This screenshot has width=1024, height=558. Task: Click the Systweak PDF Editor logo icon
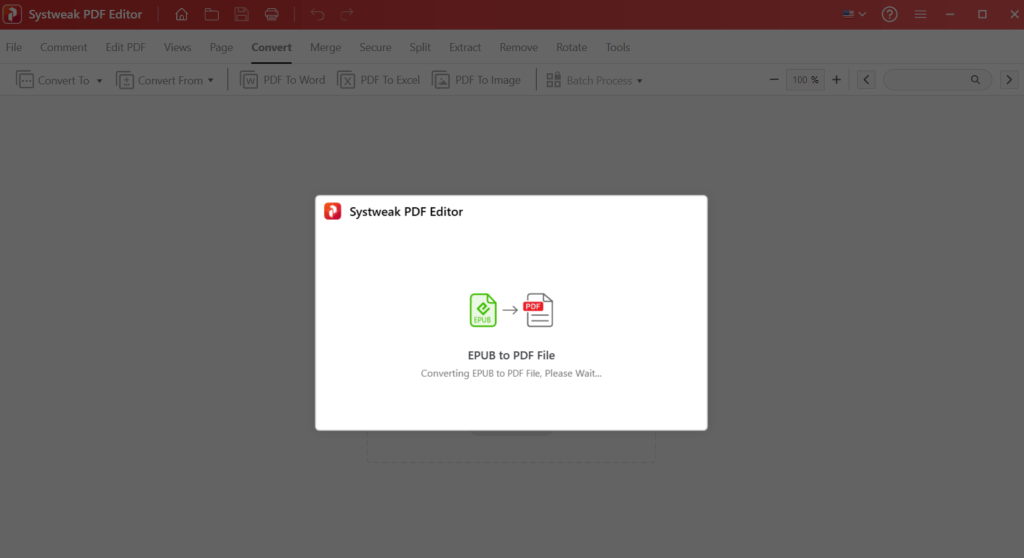12,14
